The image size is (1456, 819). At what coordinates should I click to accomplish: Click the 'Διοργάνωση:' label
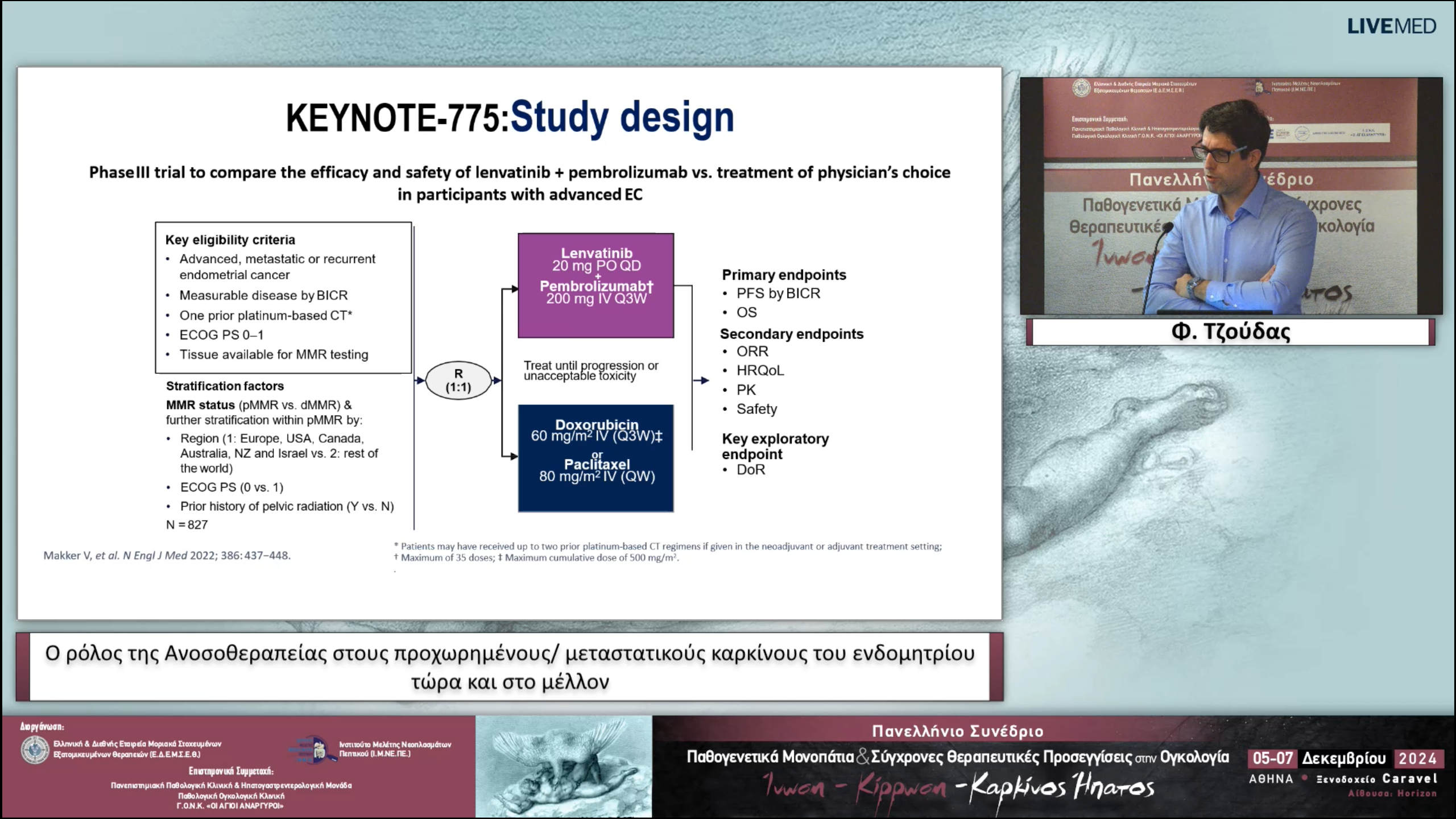click(x=42, y=726)
